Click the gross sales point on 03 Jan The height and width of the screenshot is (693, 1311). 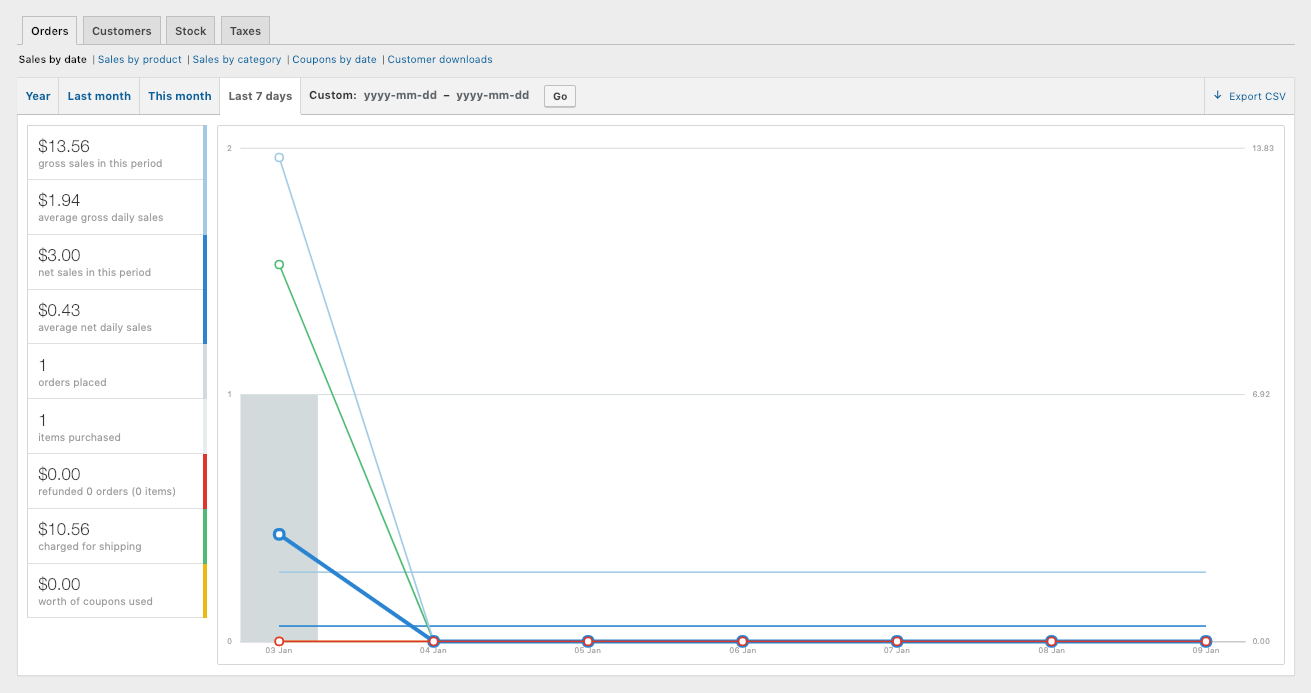click(x=279, y=157)
